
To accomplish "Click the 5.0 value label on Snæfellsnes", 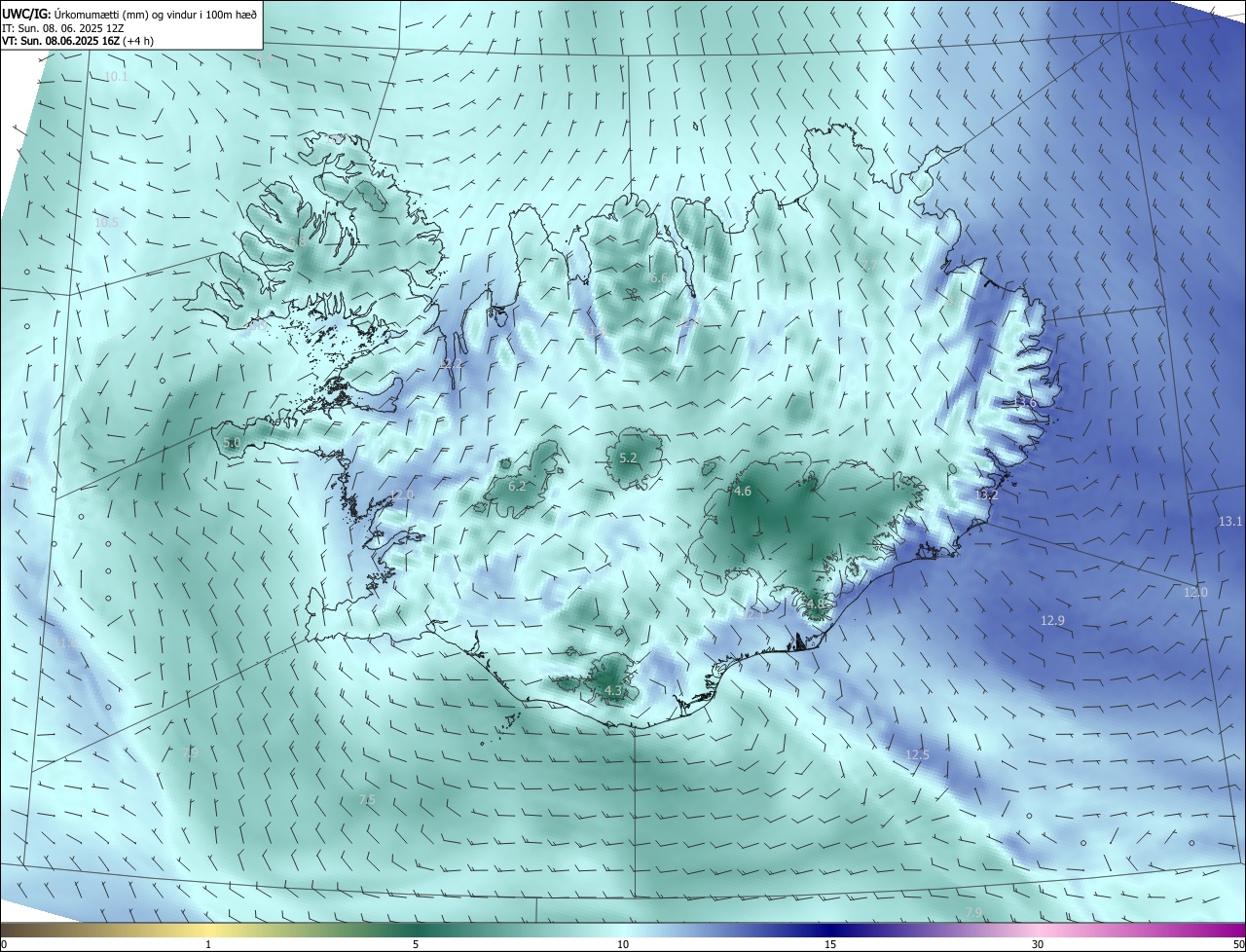I will pyautogui.click(x=232, y=443).
